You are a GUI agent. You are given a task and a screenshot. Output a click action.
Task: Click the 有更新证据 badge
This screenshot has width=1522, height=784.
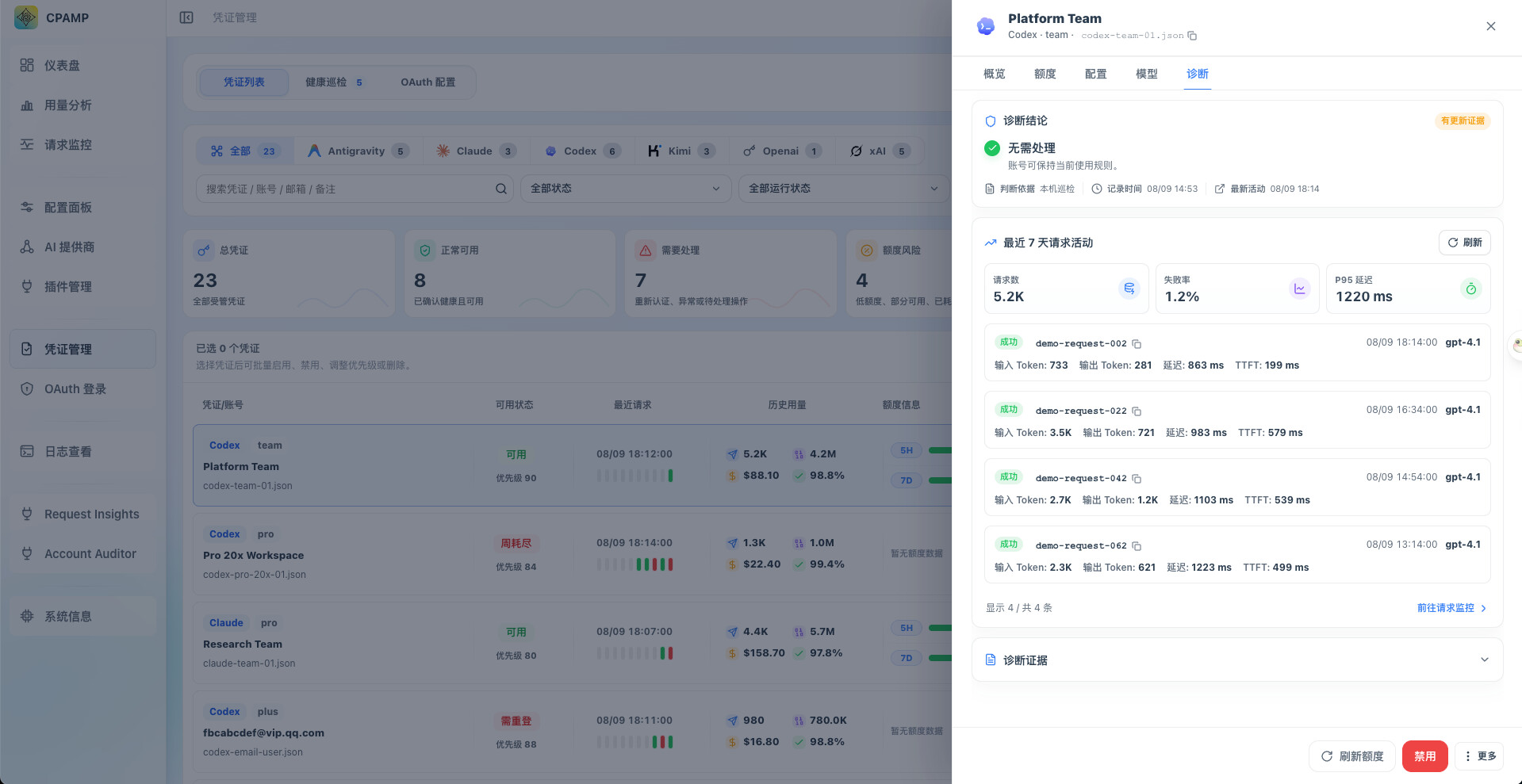point(1463,121)
